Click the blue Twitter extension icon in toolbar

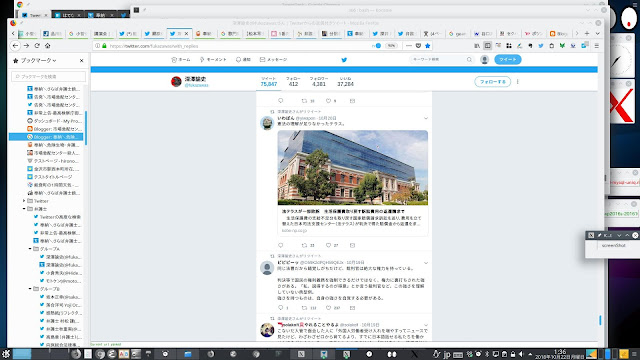click(540, 46)
